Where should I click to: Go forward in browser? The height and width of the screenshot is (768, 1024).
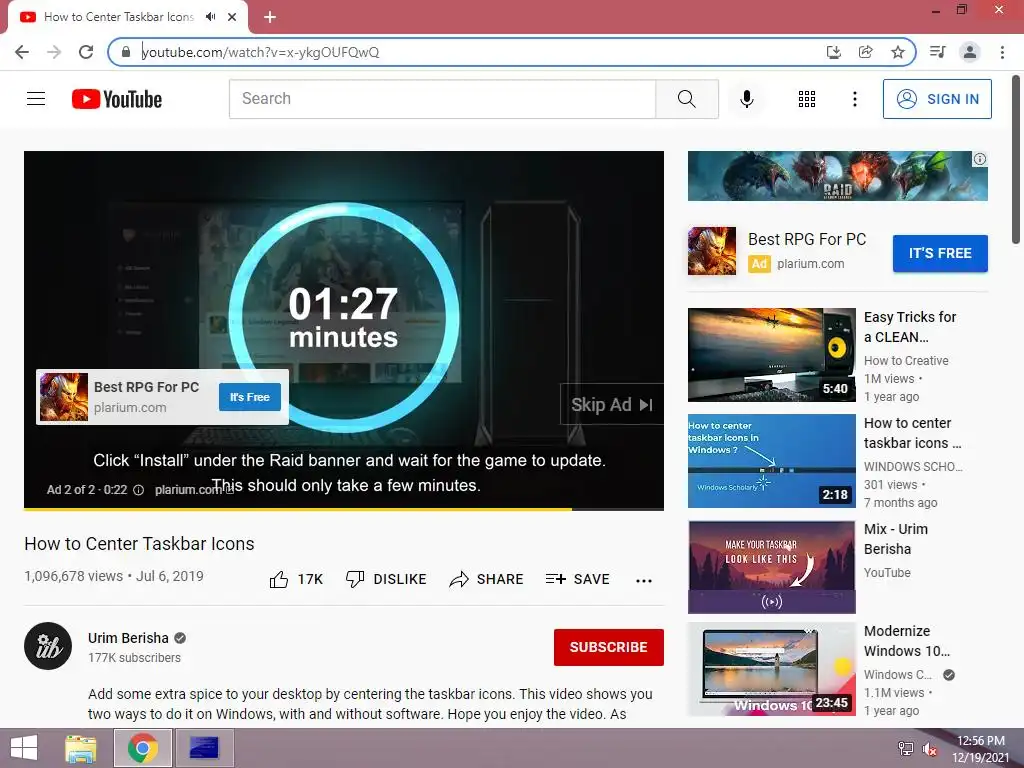(x=54, y=52)
